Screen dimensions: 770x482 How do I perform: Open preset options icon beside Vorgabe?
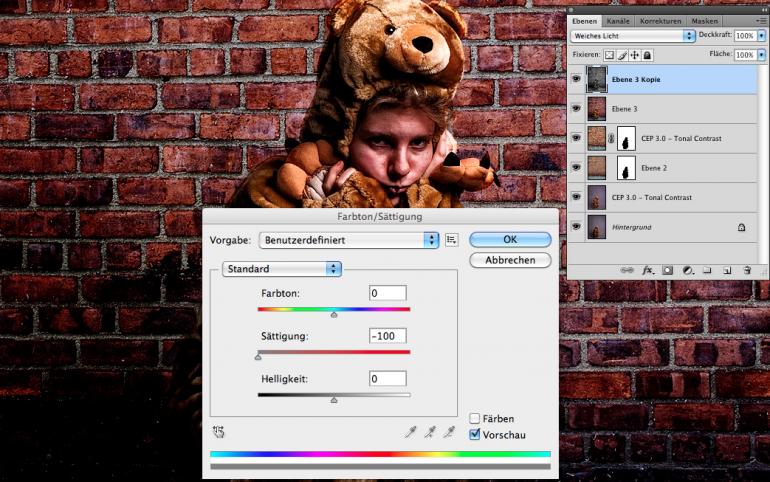click(x=451, y=240)
